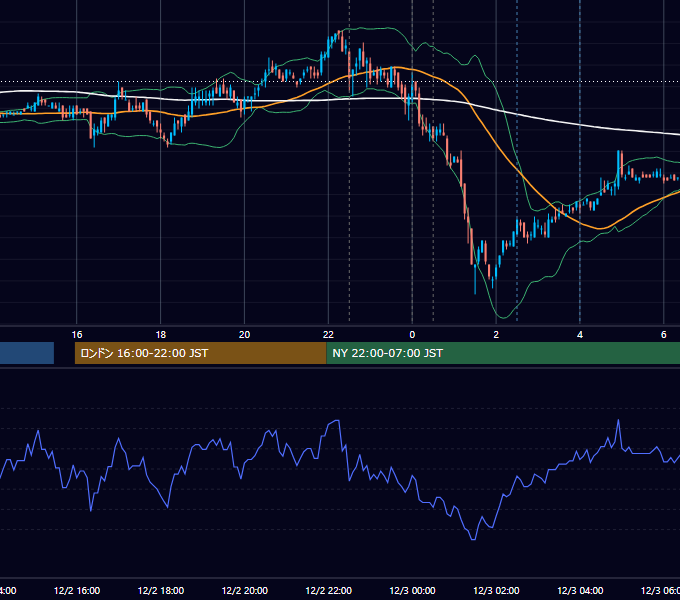Viewport: 680px width, 600px height.
Task: Click the 12/2 16:00 date label
Action: point(77,590)
